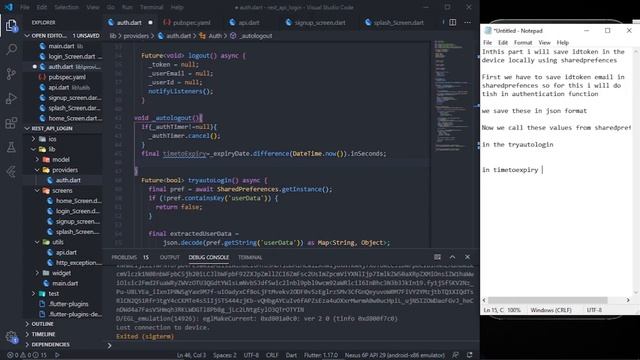This screenshot has height=360, width=640.
Task: Click Flutter 1.17.0 version in status bar
Action: click(321, 355)
